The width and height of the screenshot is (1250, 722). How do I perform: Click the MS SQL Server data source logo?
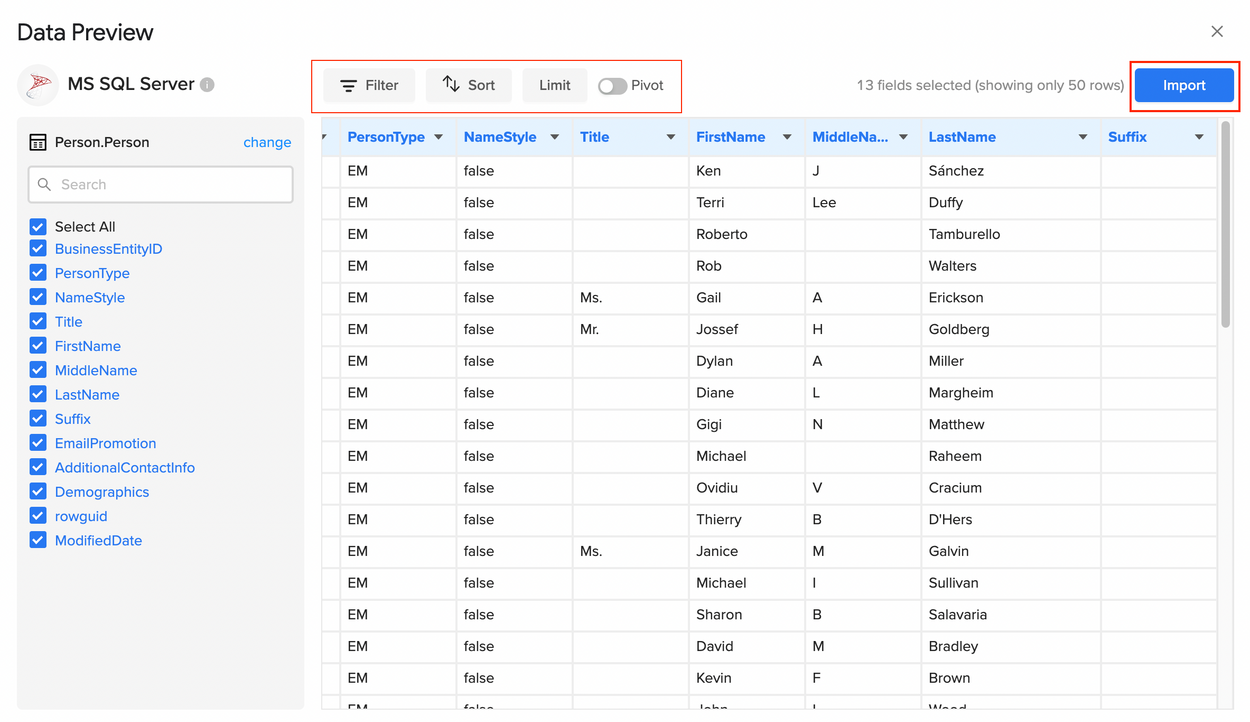pos(38,84)
